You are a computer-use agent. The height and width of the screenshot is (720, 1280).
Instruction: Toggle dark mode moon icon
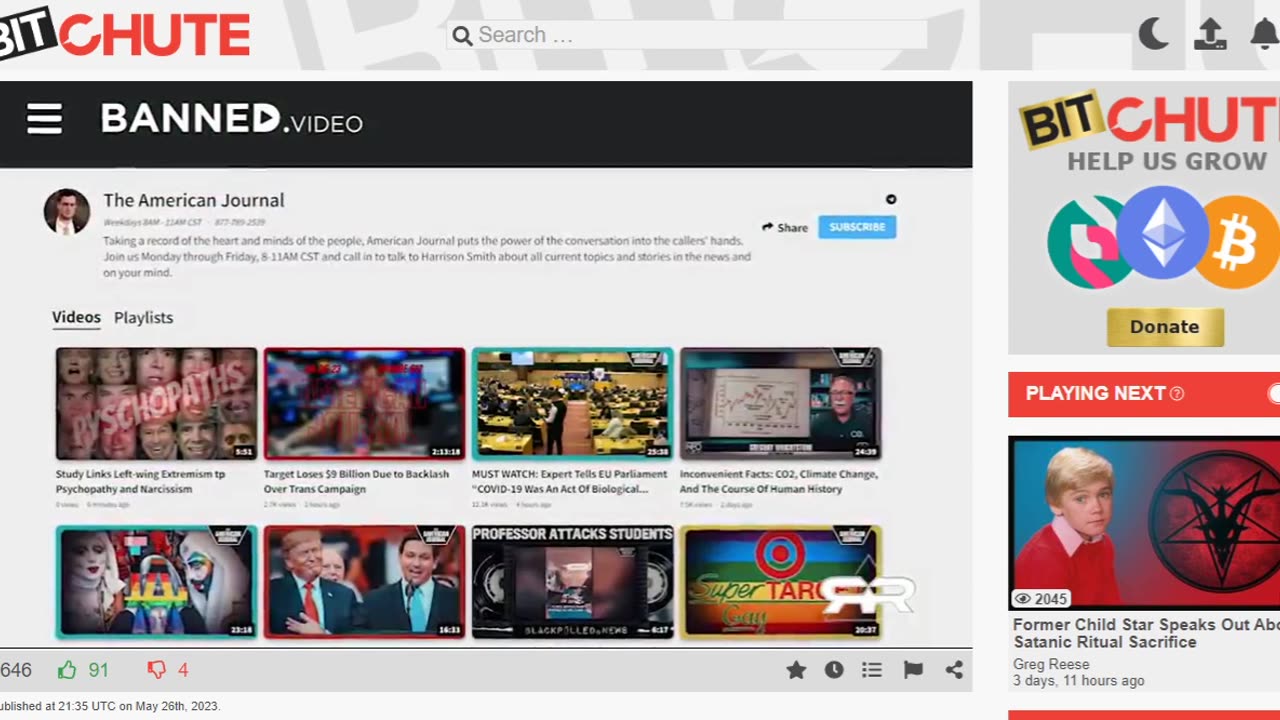coord(1153,34)
